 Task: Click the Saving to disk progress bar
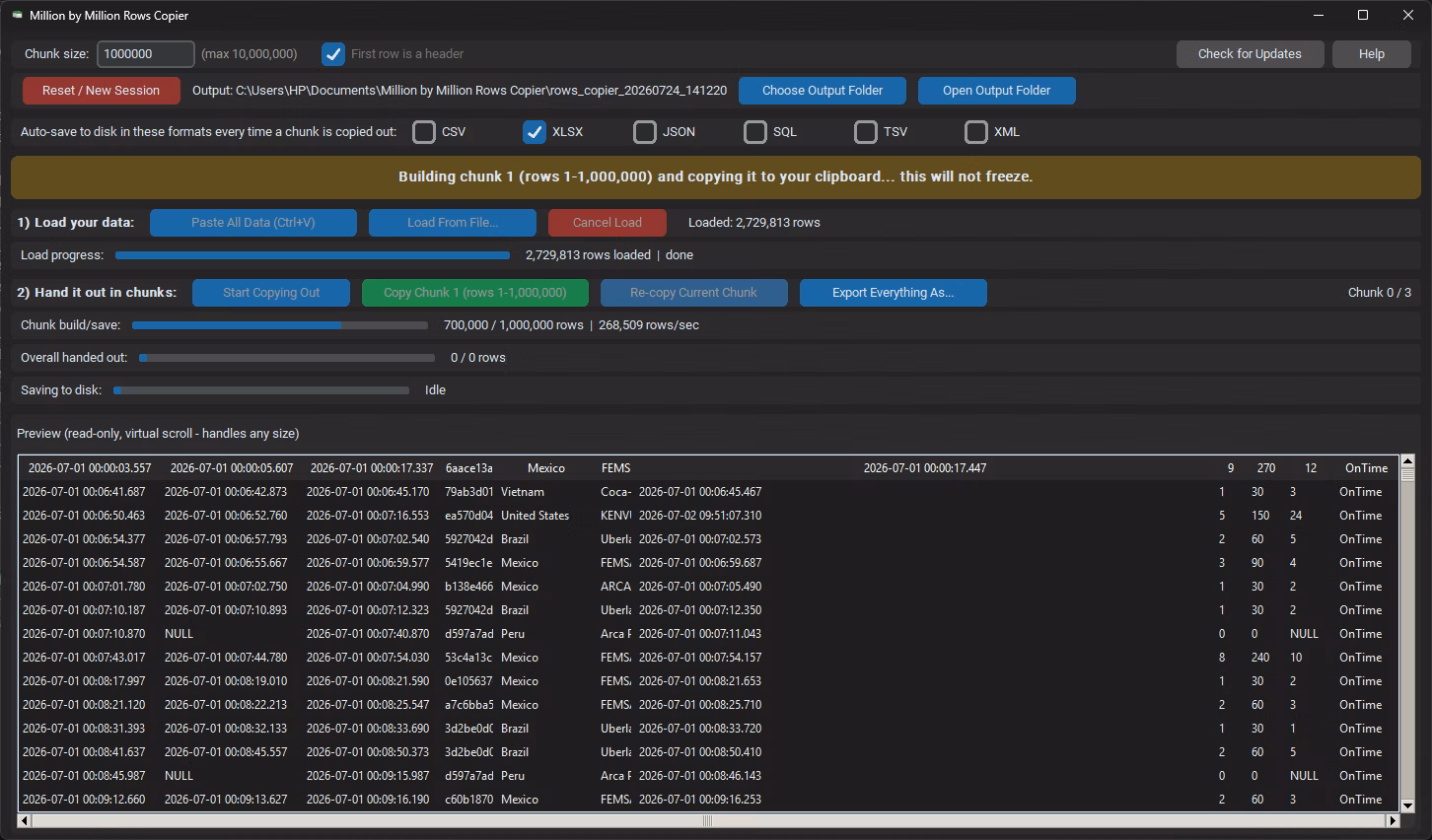coord(261,390)
